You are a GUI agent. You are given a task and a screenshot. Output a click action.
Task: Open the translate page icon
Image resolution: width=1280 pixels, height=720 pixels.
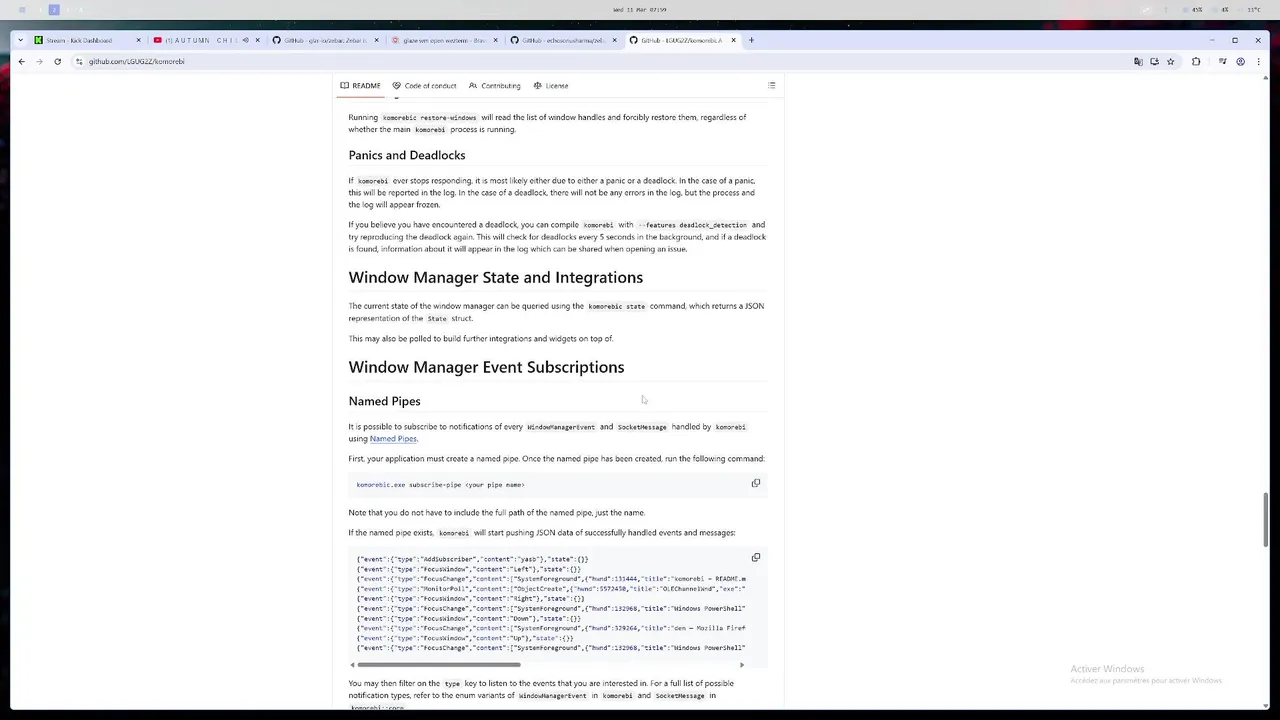1138,61
